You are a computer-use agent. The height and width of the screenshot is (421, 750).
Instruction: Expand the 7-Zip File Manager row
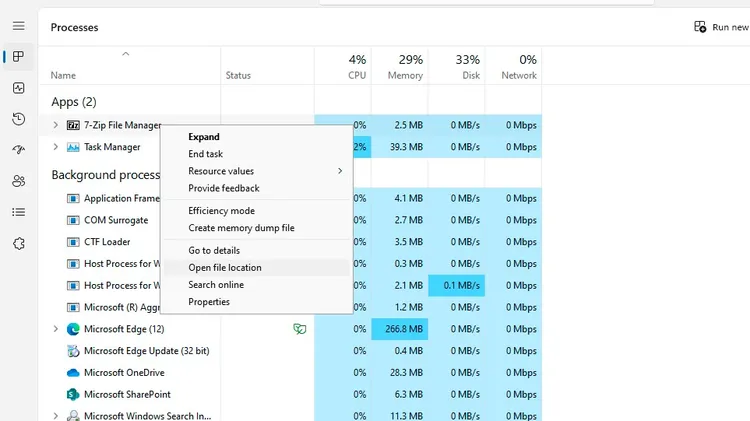tap(55, 125)
